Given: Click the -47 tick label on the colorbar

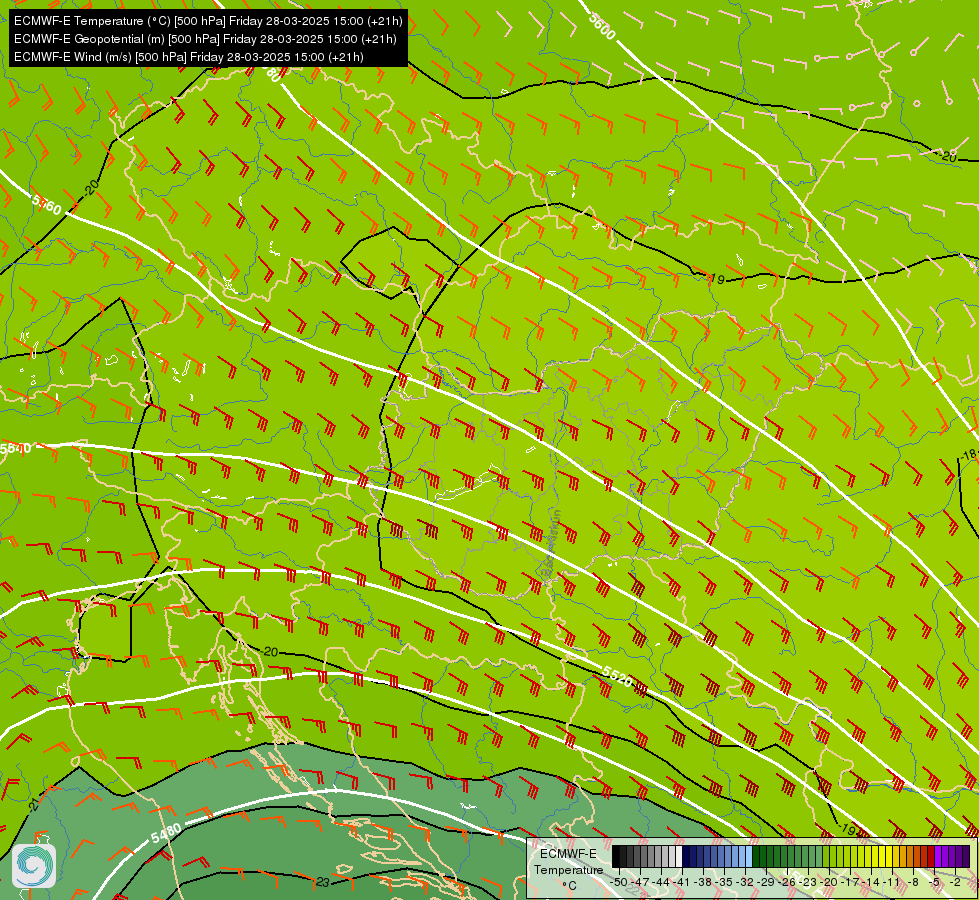Looking at the screenshot, I should tap(640, 882).
